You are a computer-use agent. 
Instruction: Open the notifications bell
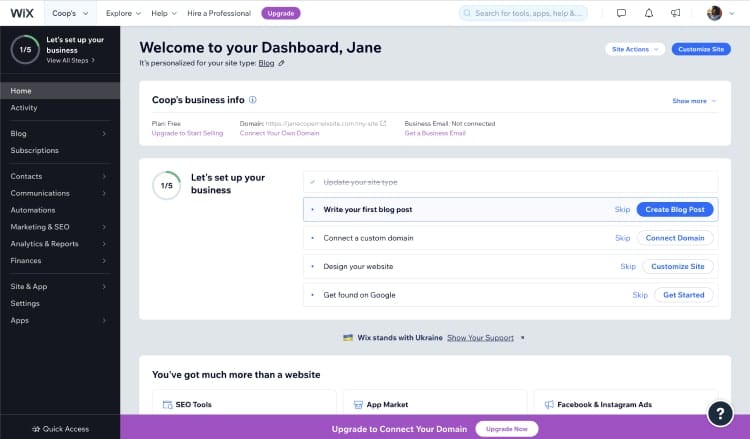pyautogui.click(x=649, y=13)
